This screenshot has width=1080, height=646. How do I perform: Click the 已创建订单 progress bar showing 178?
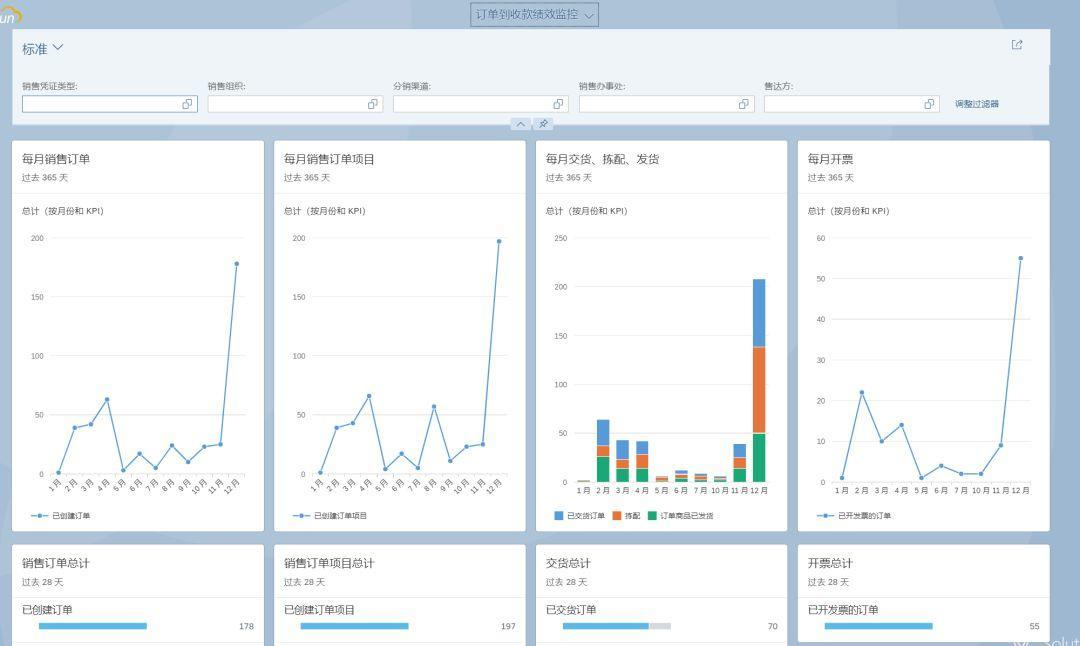[x=93, y=626]
